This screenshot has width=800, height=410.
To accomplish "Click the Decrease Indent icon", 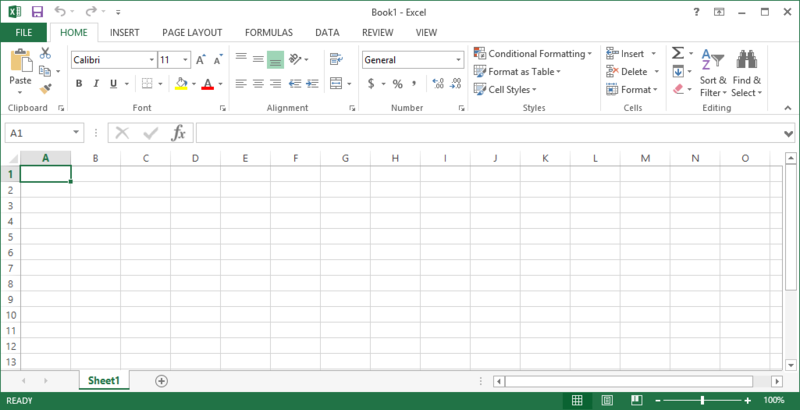I will click(295, 84).
